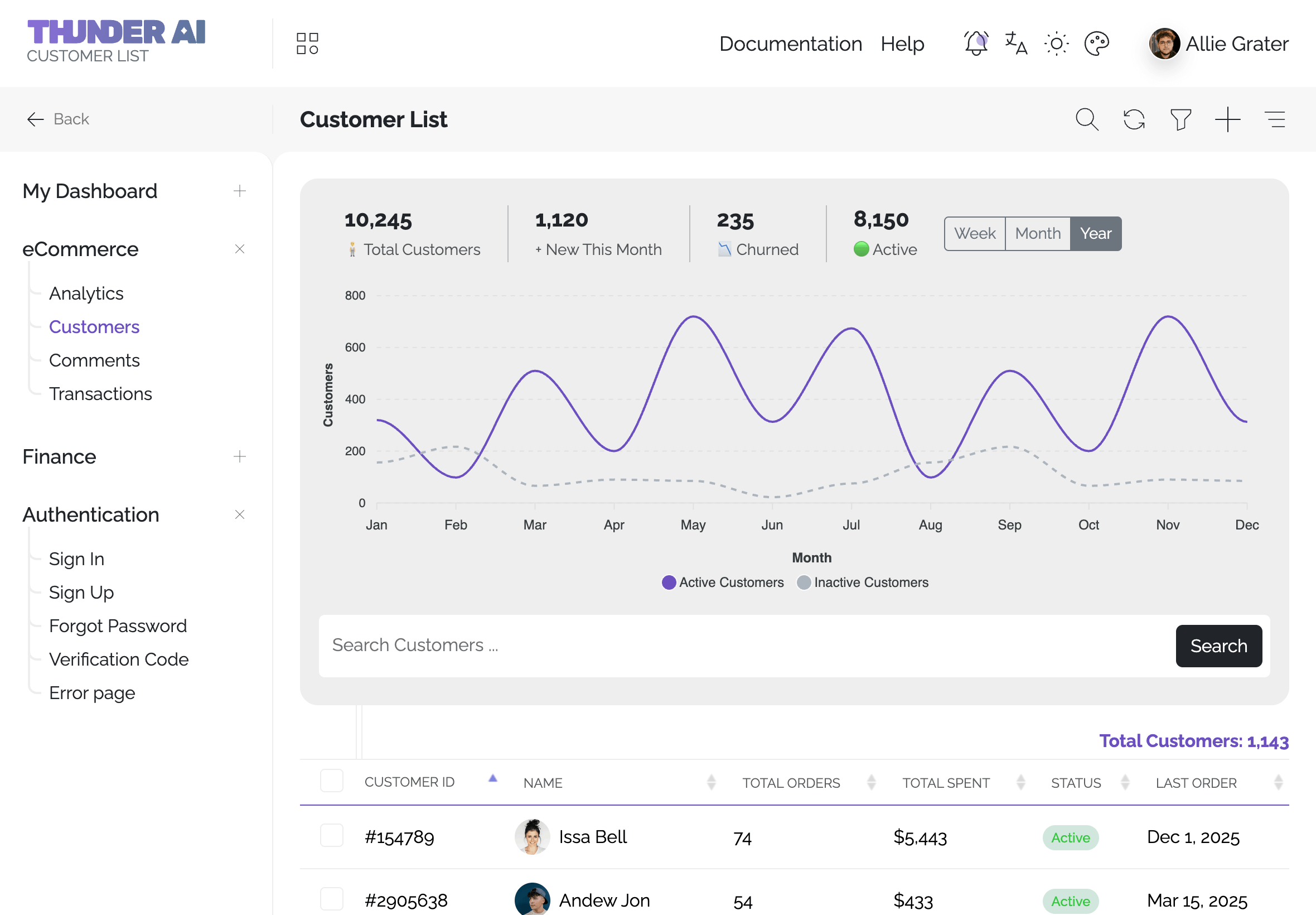Refresh the customer list

point(1134,119)
